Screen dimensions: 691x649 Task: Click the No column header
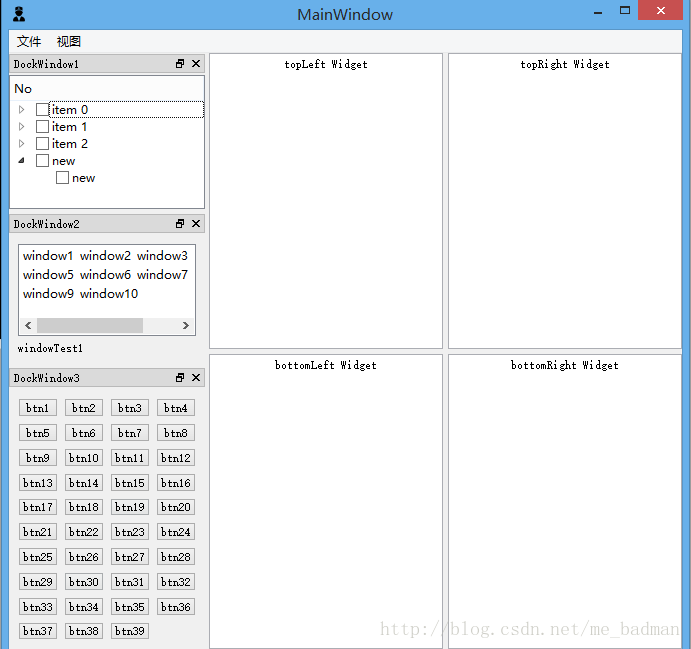(x=107, y=89)
